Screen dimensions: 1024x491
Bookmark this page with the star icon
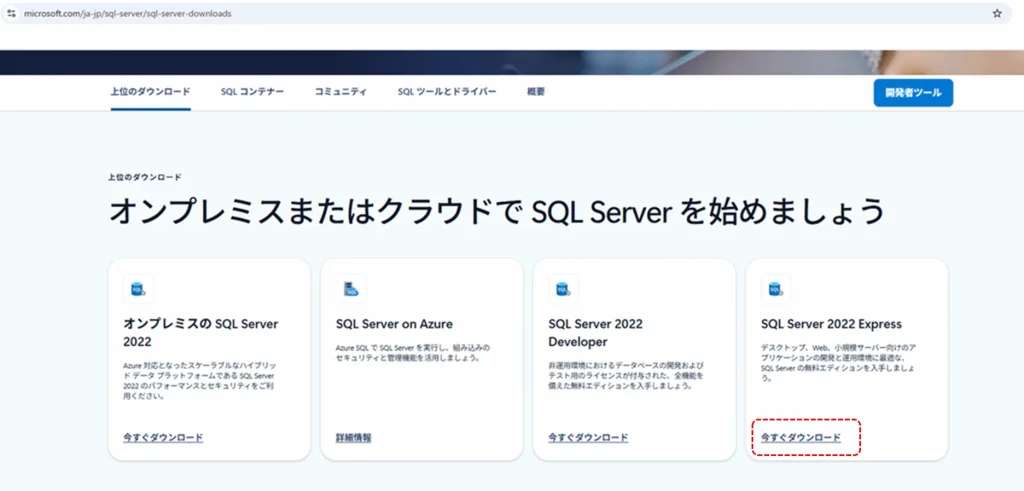tap(996, 14)
